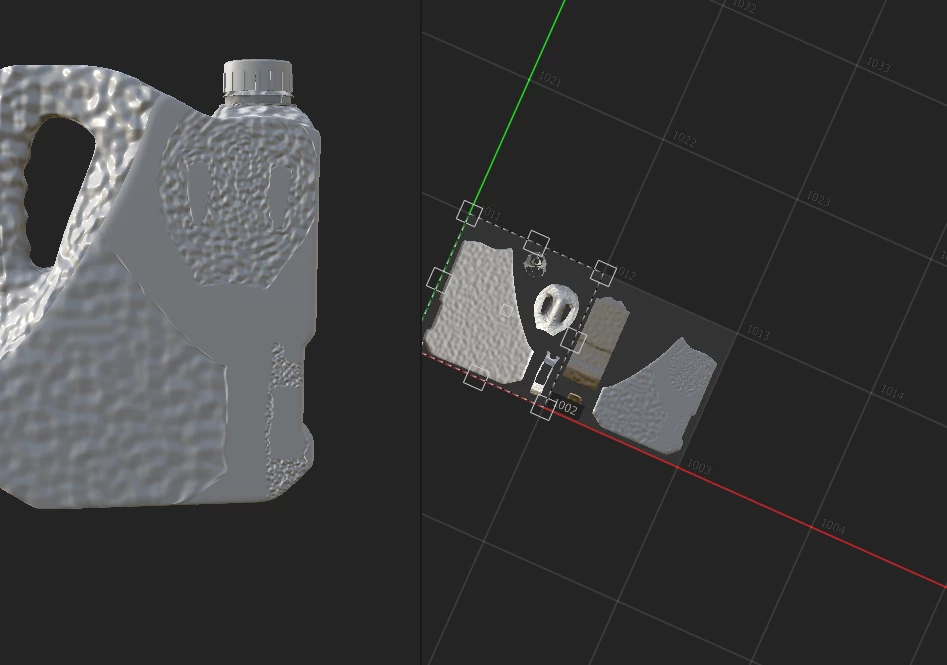Grab the top-left corner handle near label 011
947x665 pixels.
pyautogui.click(x=469, y=214)
